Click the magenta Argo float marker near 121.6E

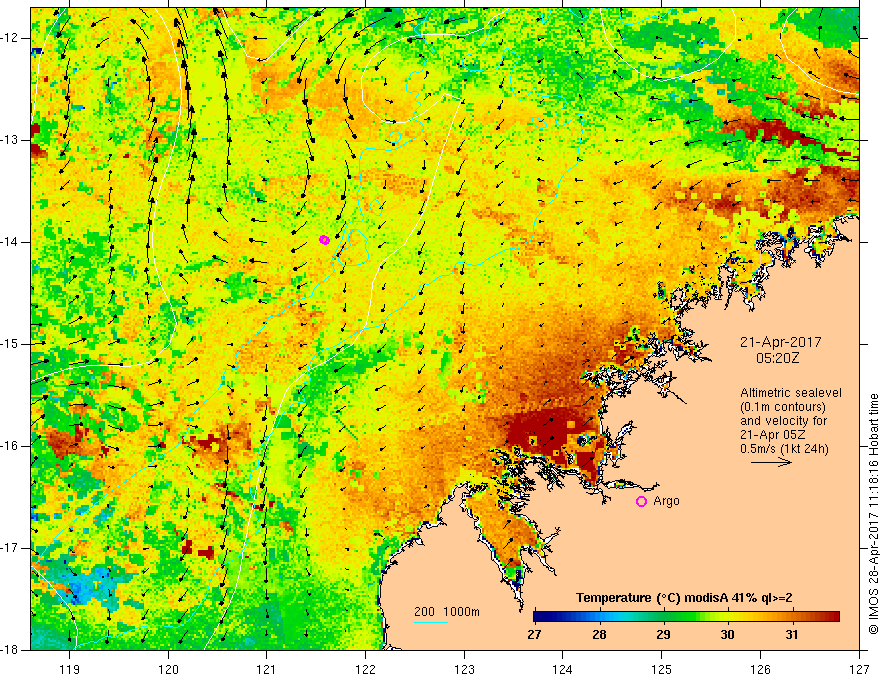(324, 240)
